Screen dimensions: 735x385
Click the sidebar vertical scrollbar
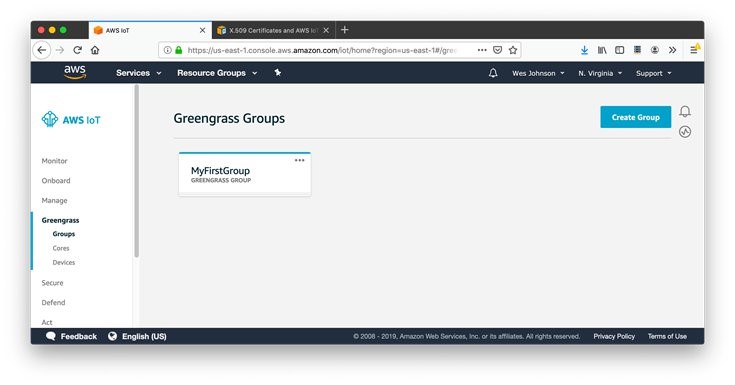tap(136, 171)
